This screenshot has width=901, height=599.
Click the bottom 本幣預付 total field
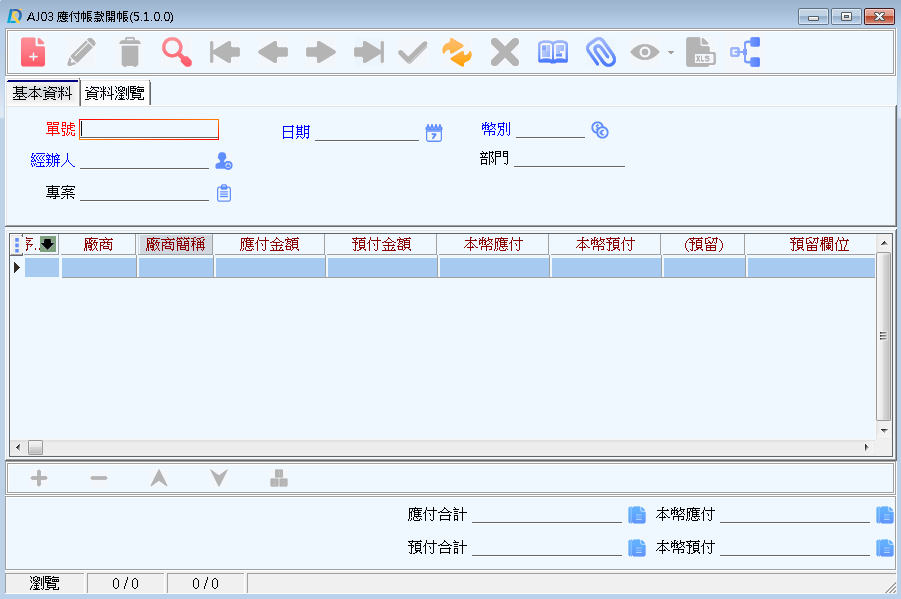pyautogui.click(x=795, y=547)
